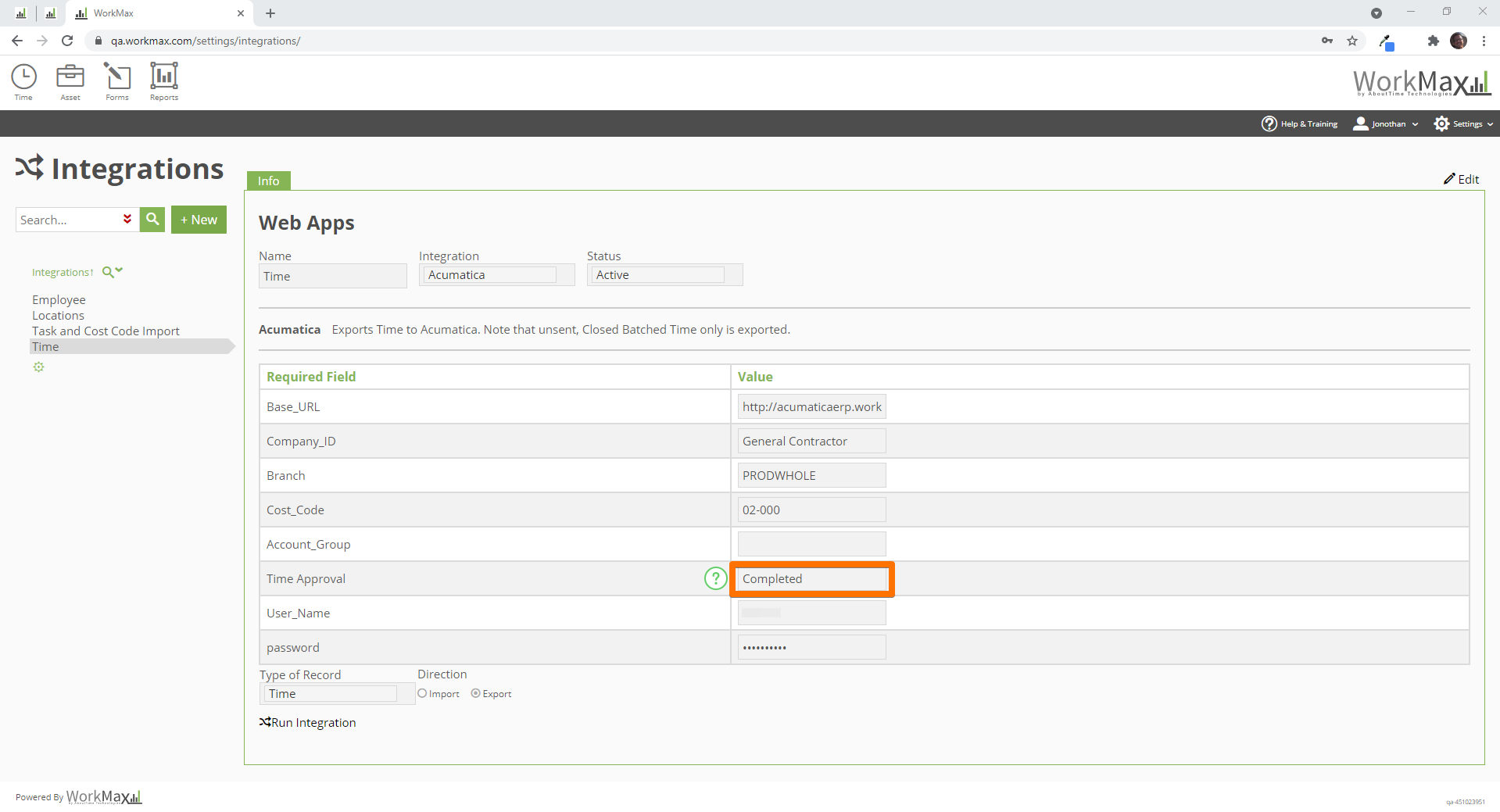This screenshot has height=812, width=1500.
Task: Switch to the Info tab
Action: coord(268,181)
